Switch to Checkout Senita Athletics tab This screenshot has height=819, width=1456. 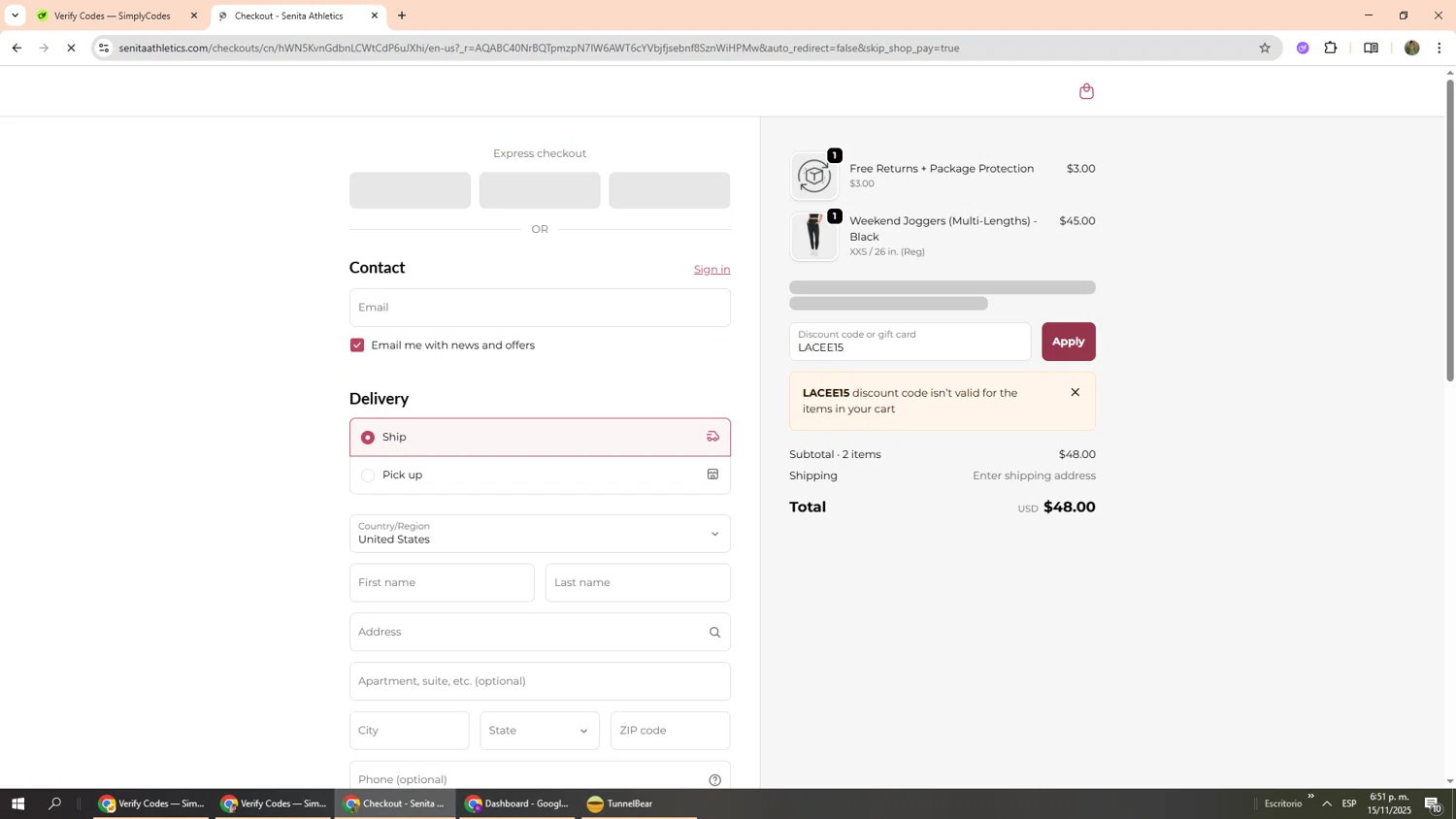point(291,16)
